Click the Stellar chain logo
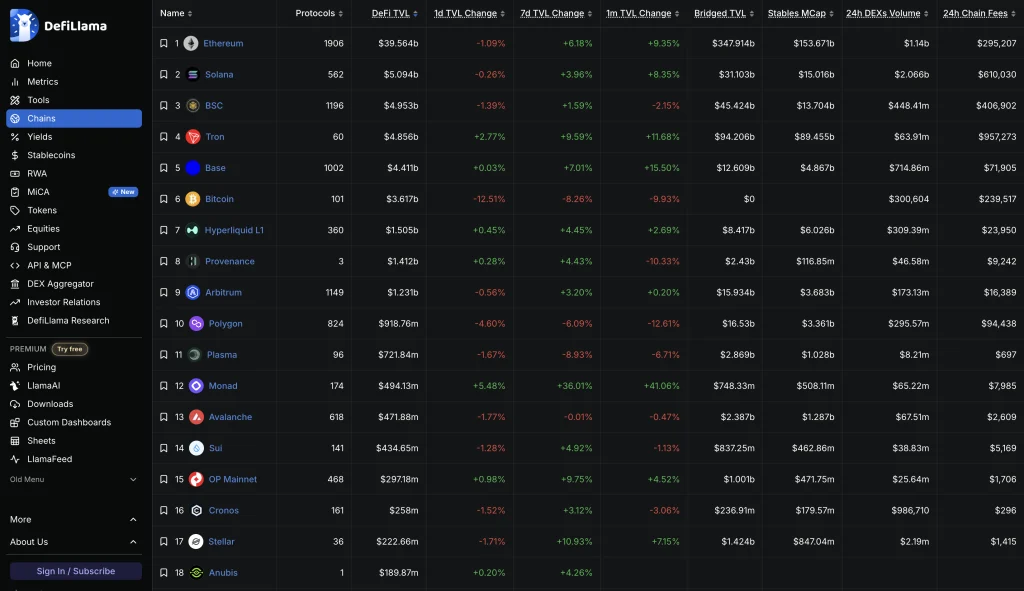Viewport: 1024px width, 591px height. 195,541
